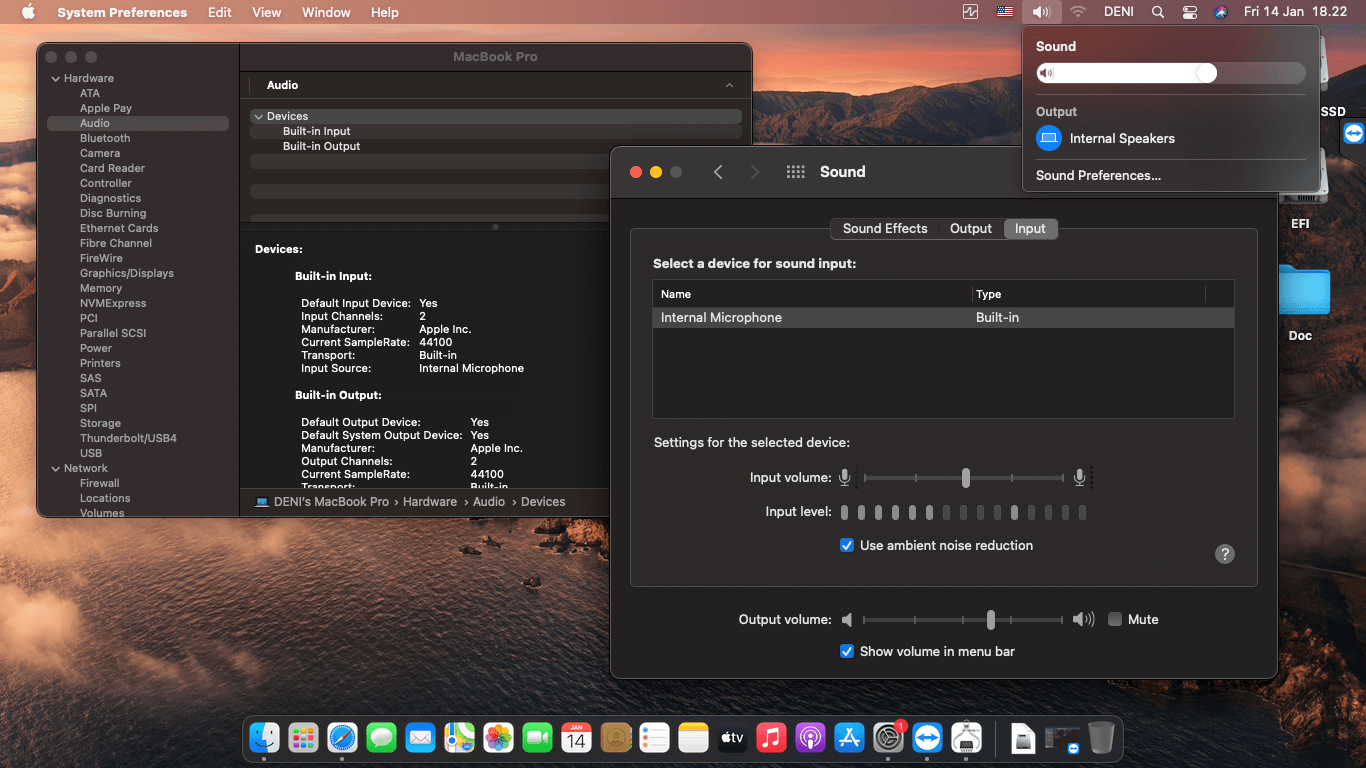Open Launchpad from the Dock
Screen dimensions: 1366x768
coord(303,738)
